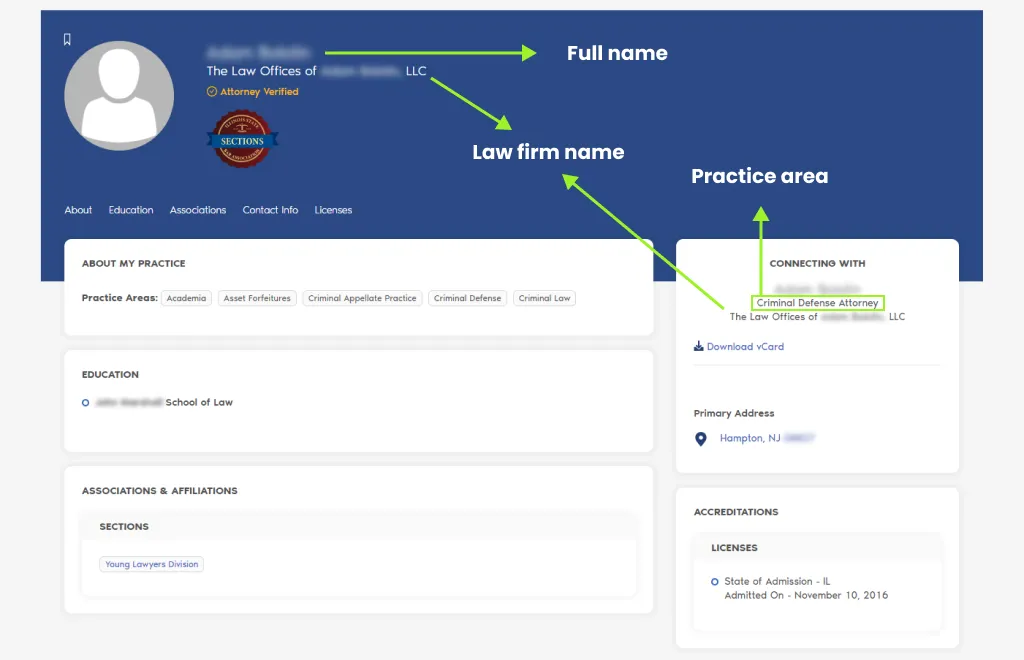Screen dimensions: 1024x660
Task: Select the Academia practice area chip
Action: coord(186,298)
